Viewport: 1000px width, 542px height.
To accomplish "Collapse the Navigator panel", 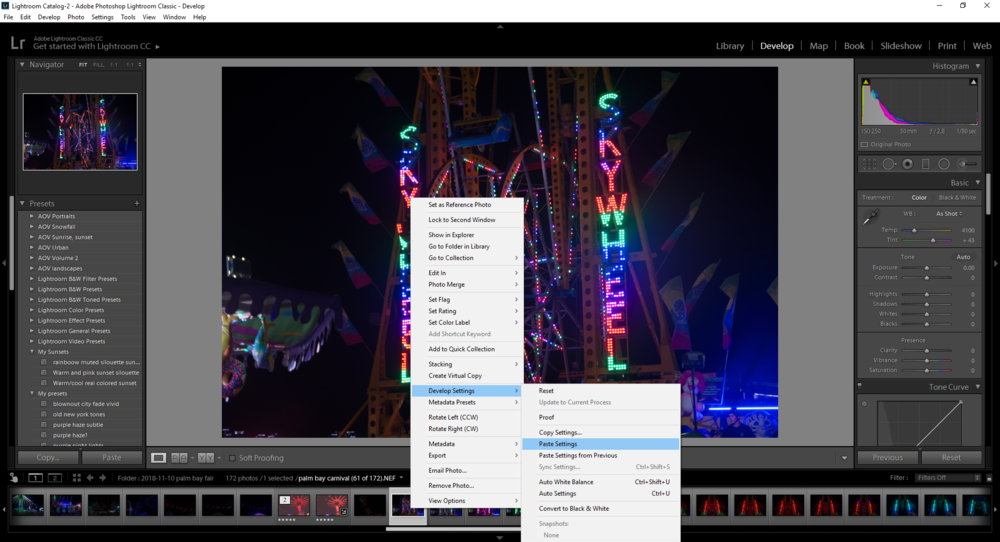I will pyautogui.click(x=22, y=64).
